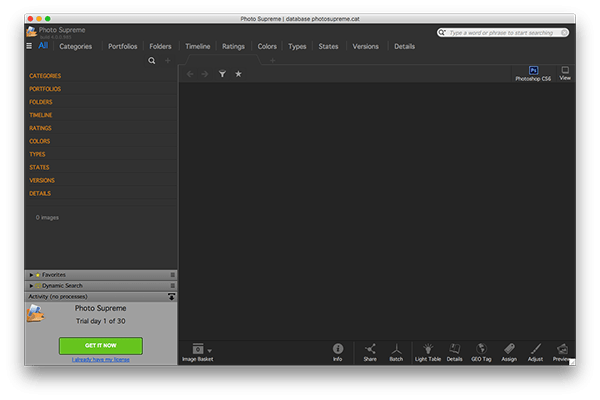Open the Assign tool
The width and height of the screenshot is (600, 400).
point(509,352)
